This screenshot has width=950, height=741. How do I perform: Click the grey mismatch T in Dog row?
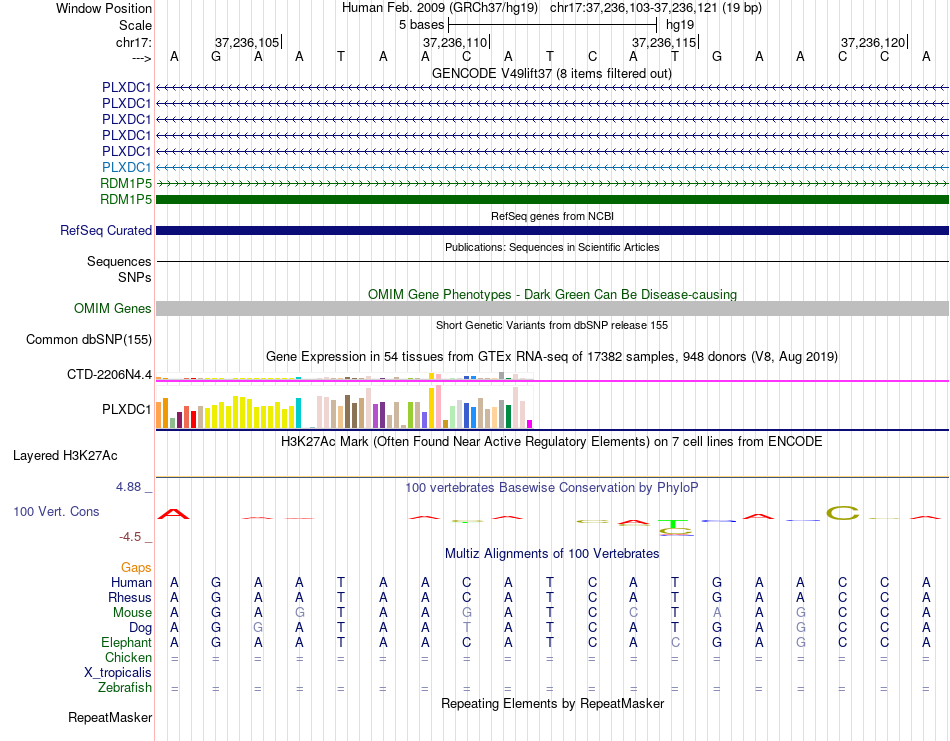(x=466, y=628)
